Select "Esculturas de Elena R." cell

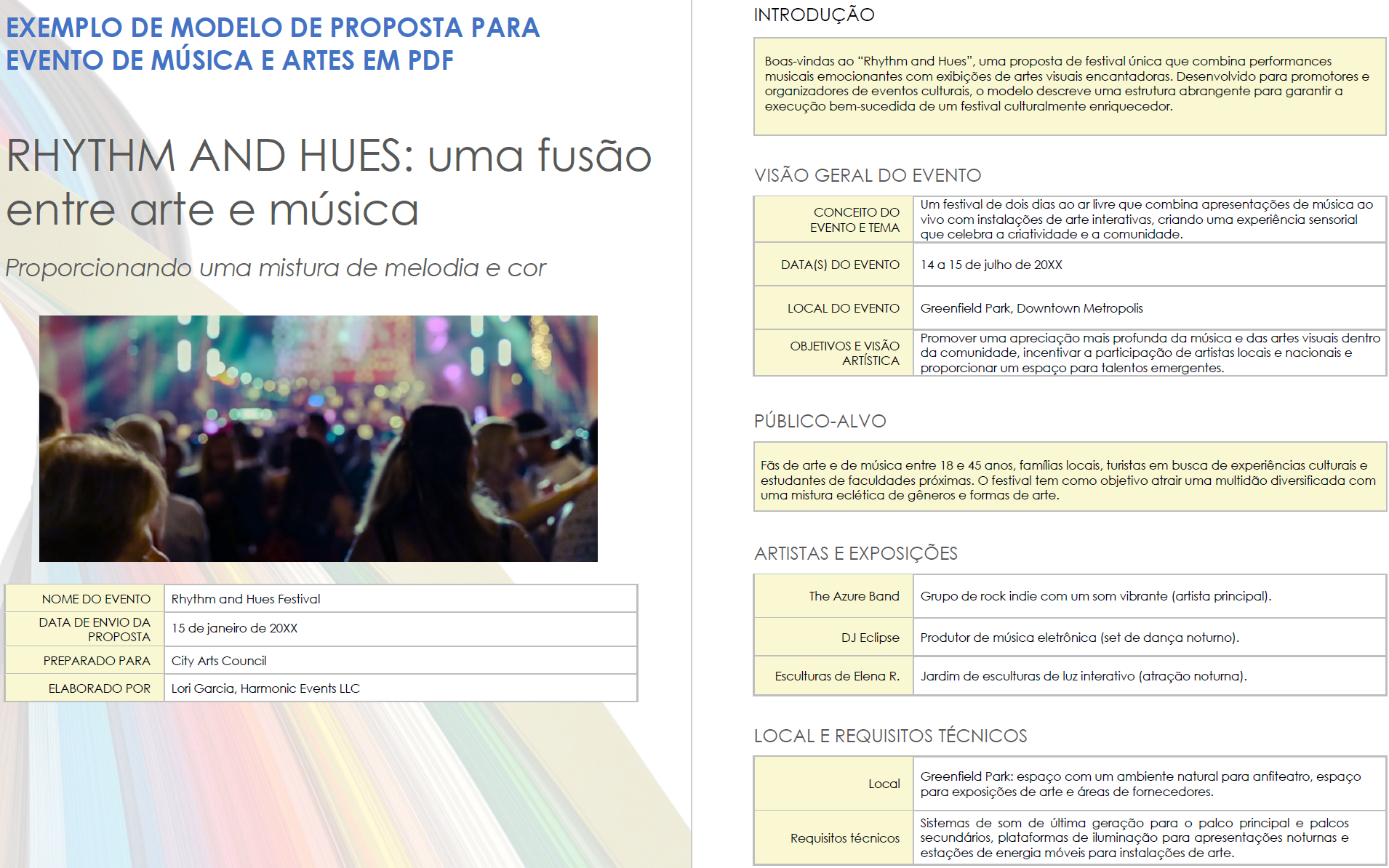pyautogui.click(x=836, y=676)
